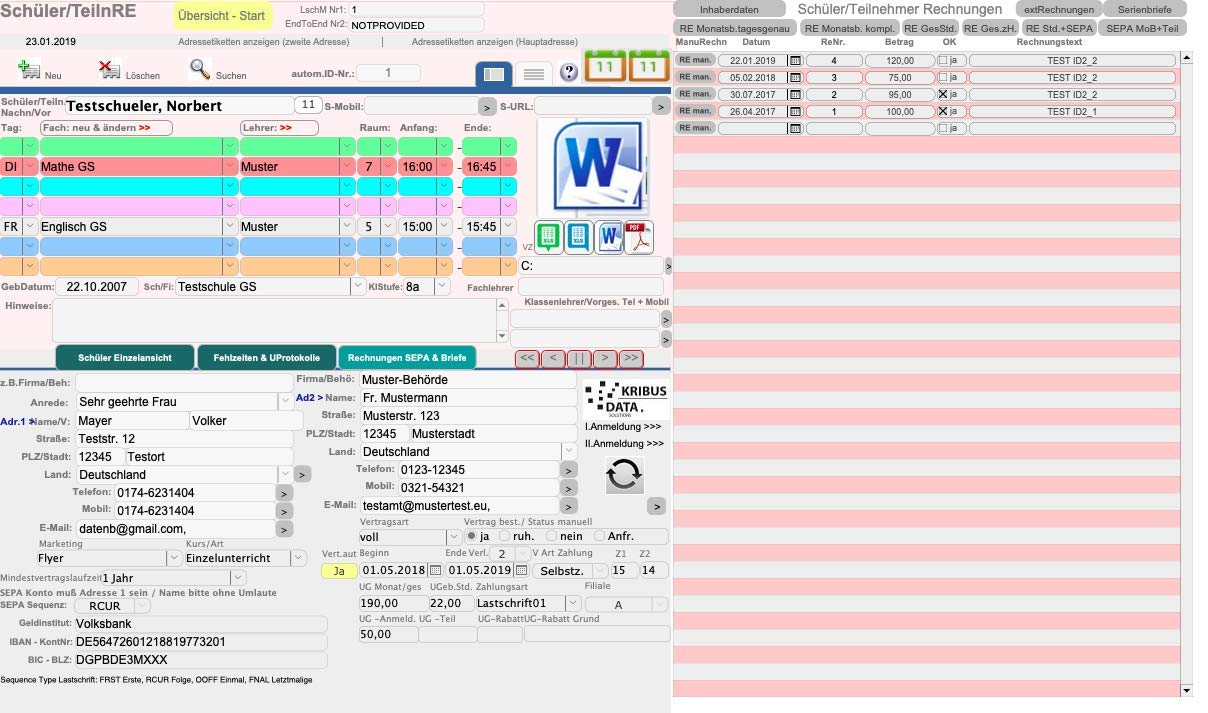Screen dimensions: 1208x713
Task: Click the Inhaberdaten button
Action: pyautogui.click(x=728, y=9)
